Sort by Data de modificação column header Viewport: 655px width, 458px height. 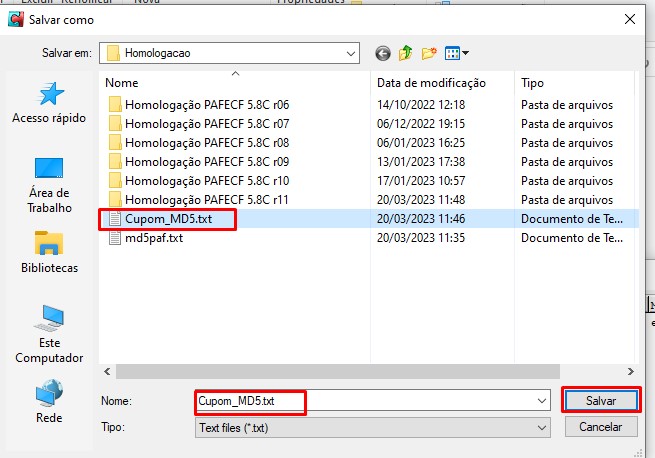(431, 83)
